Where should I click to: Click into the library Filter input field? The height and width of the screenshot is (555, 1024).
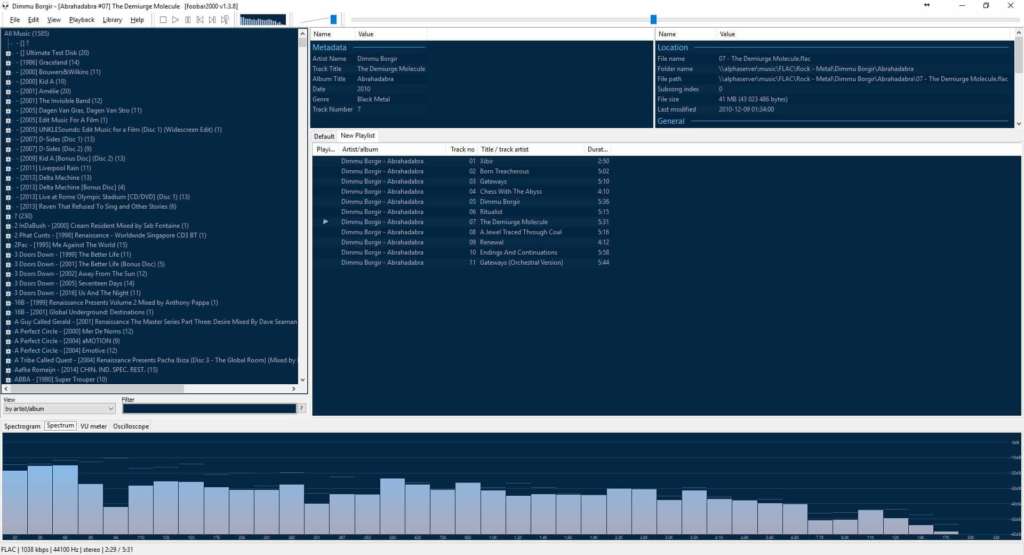click(209, 409)
